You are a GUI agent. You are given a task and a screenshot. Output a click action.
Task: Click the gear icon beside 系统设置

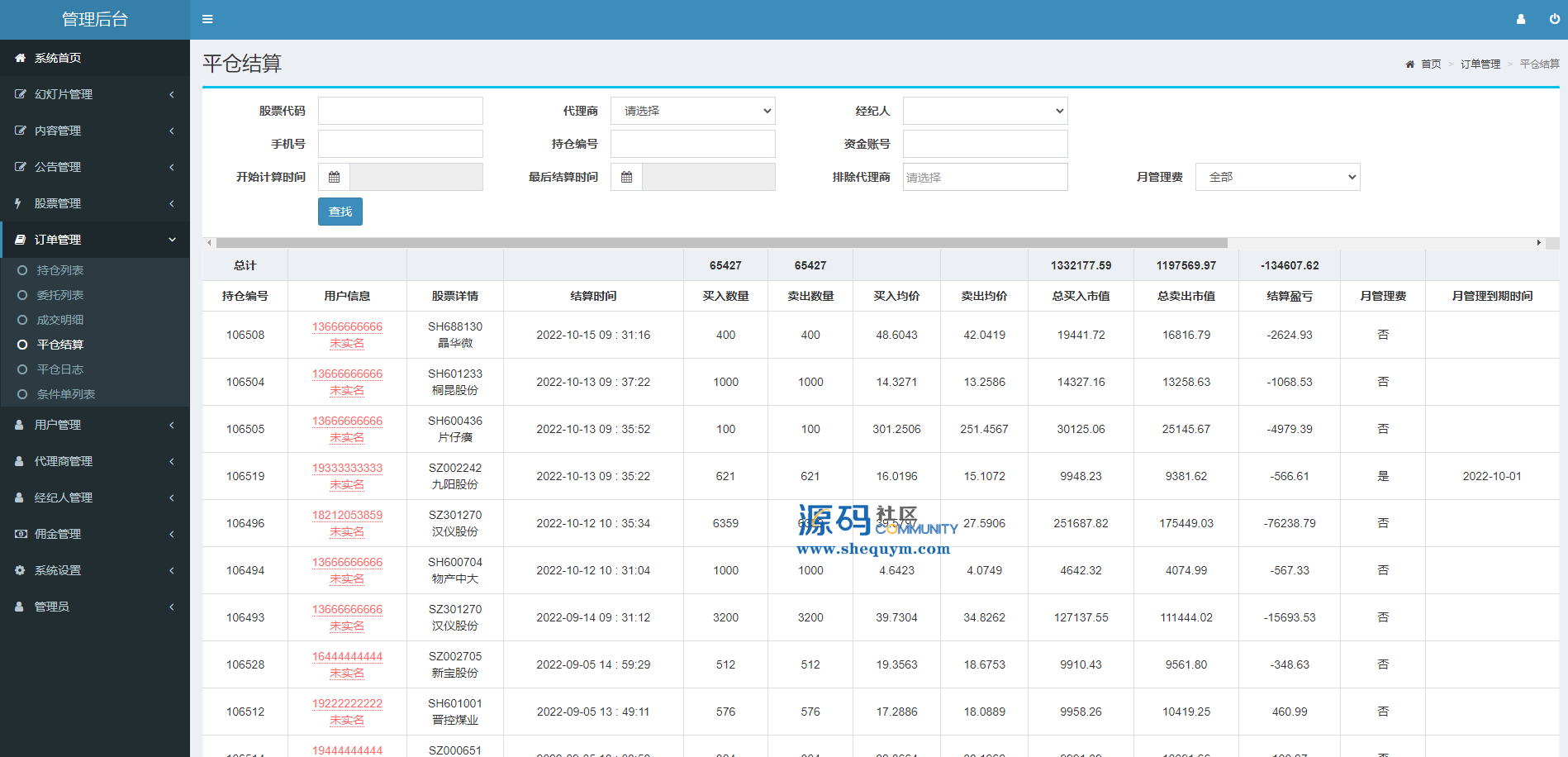20,570
